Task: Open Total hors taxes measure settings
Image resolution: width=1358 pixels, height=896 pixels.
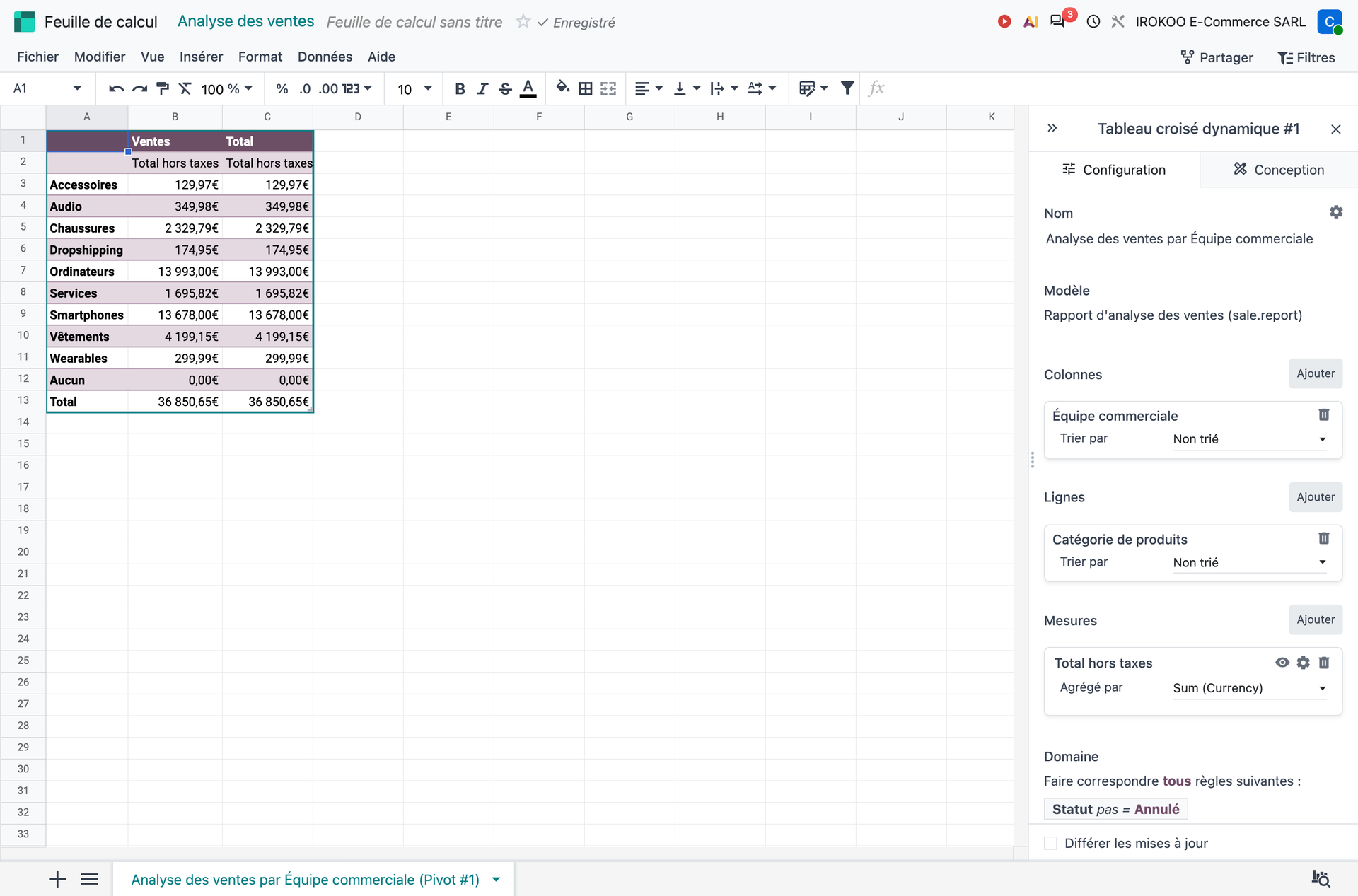Action: (x=1304, y=663)
